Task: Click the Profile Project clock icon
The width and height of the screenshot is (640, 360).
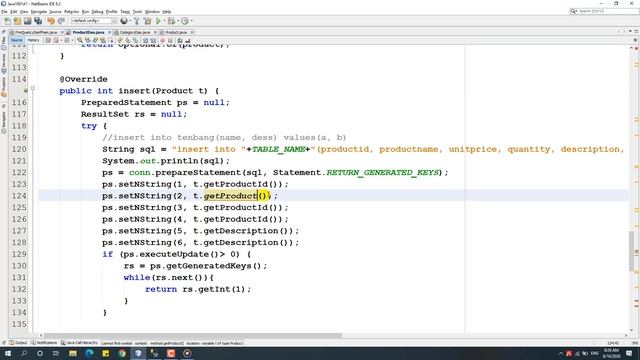Action: click(185, 21)
